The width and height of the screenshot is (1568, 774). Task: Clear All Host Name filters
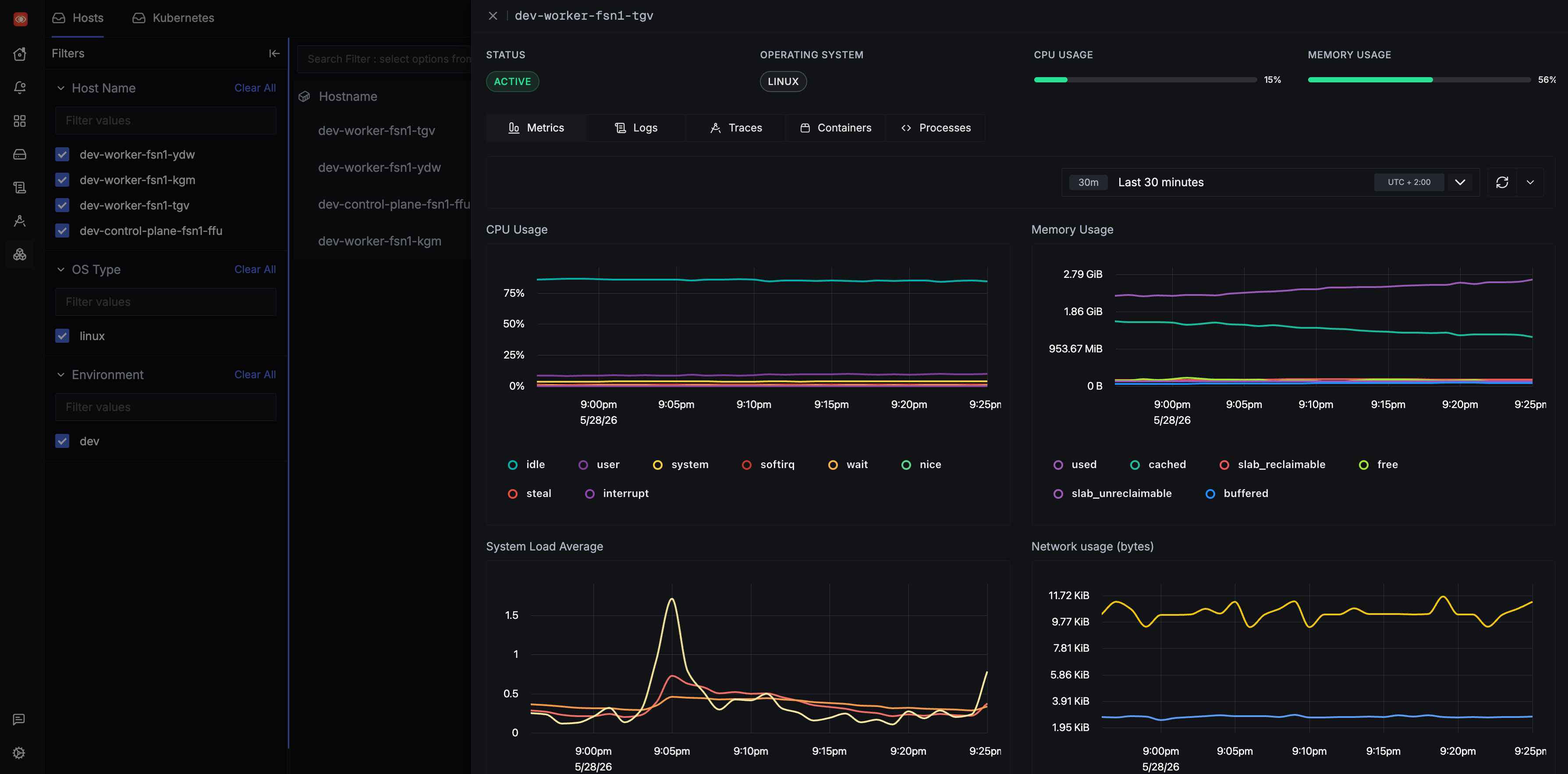click(x=255, y=88)
